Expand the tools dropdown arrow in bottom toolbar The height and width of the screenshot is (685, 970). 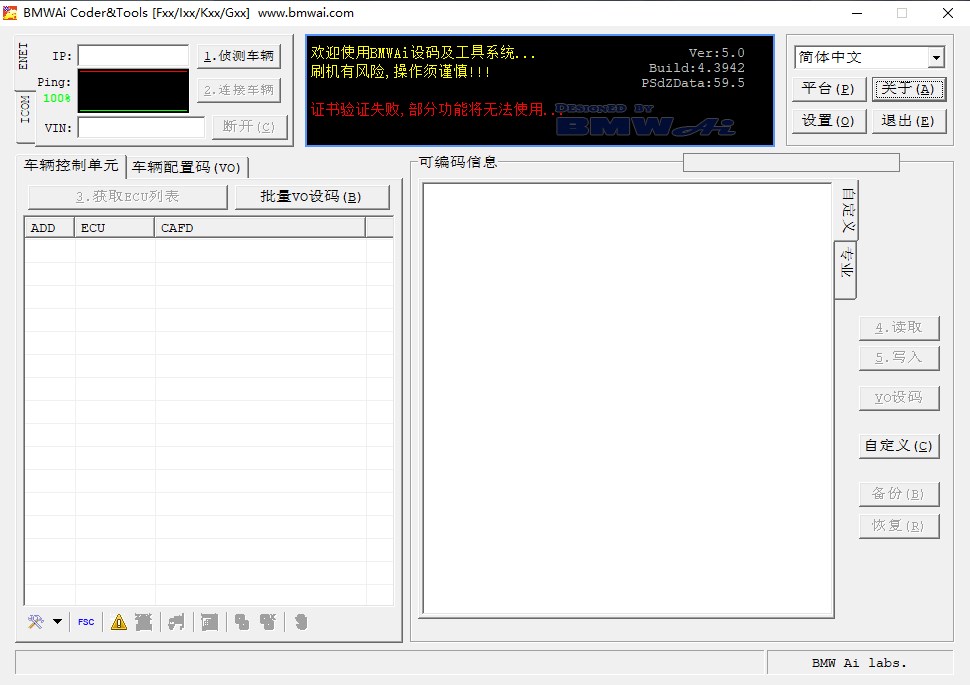58,622
